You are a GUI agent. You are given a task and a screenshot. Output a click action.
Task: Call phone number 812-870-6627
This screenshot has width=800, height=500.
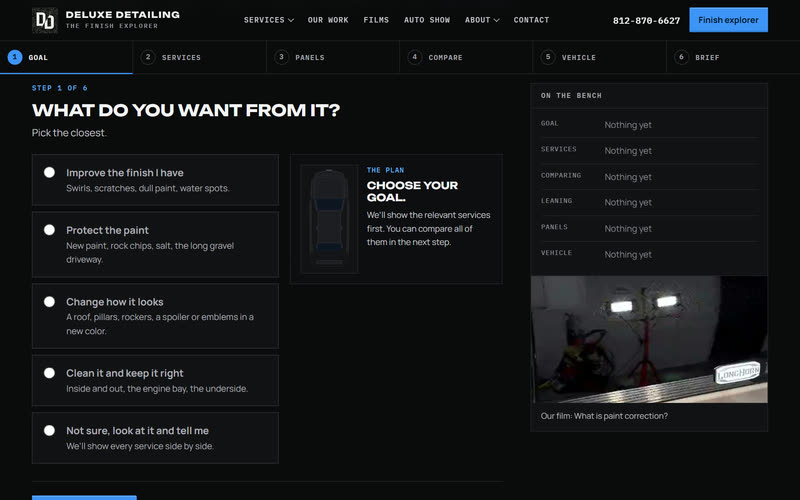pyautogui.click(x=646, y=20)
